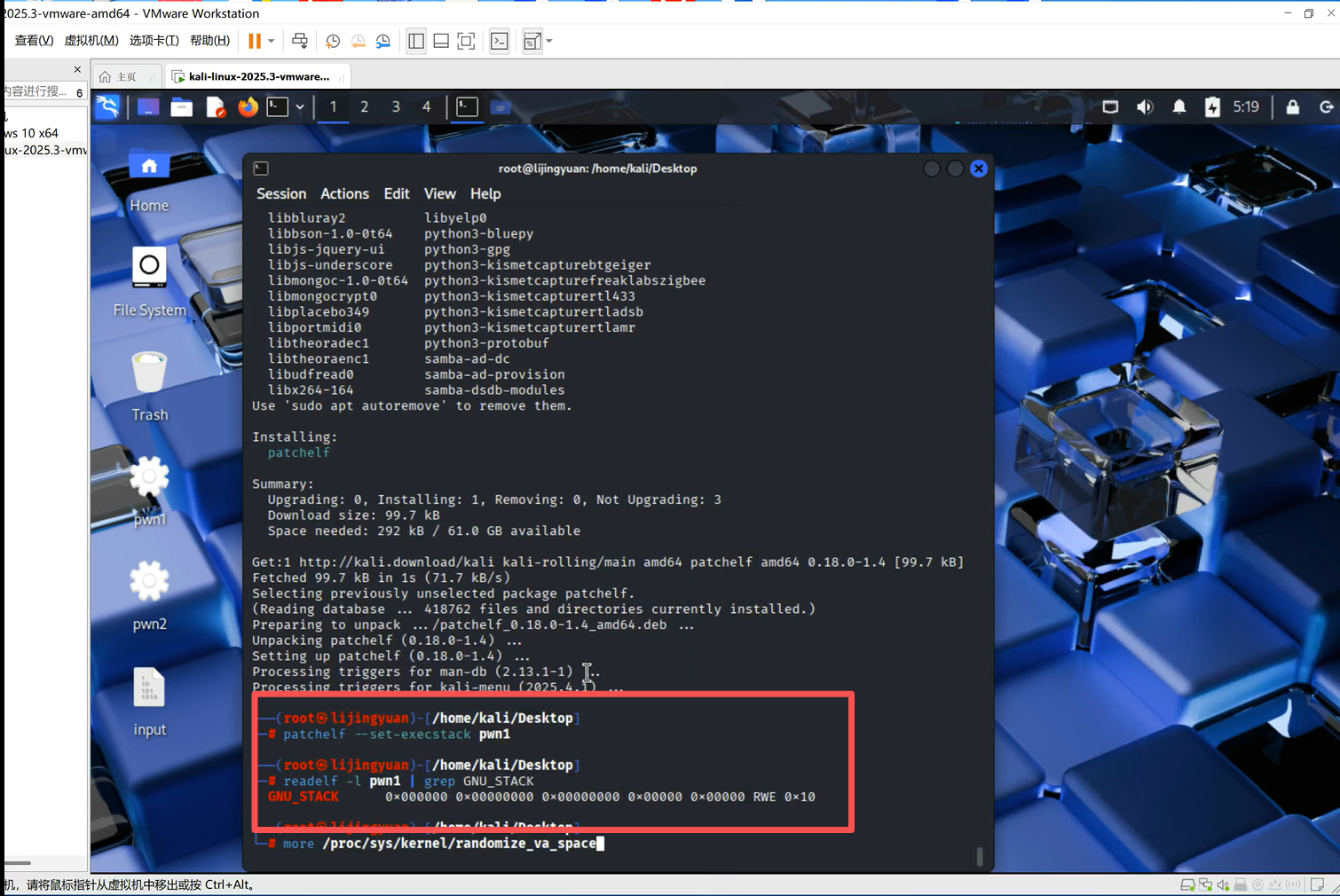This screenshot has width=1340, height=896.
Task: Open the terminal Session menu
Action: (281, 193)
